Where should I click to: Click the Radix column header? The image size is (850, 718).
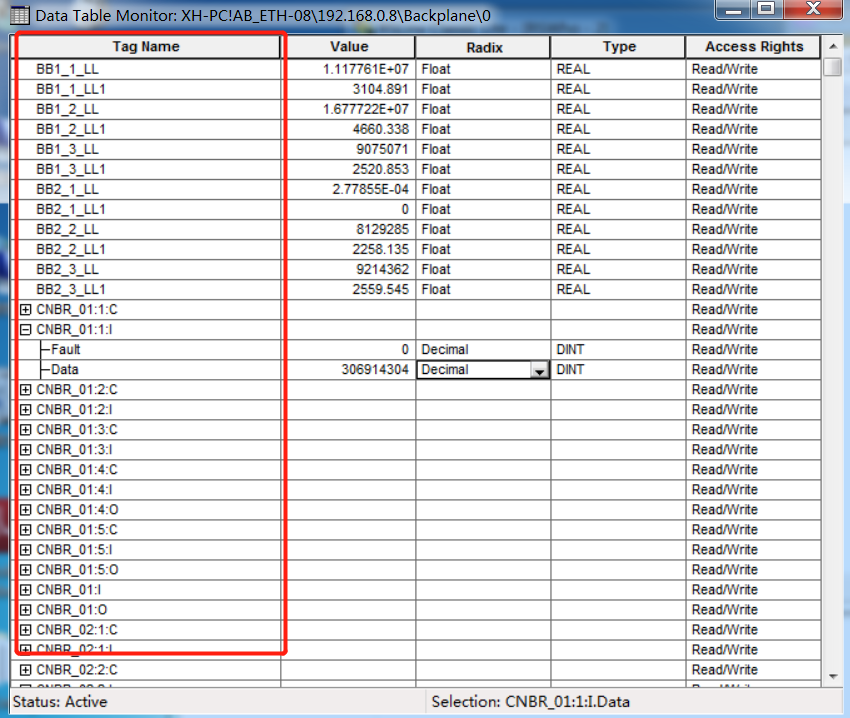483,47
